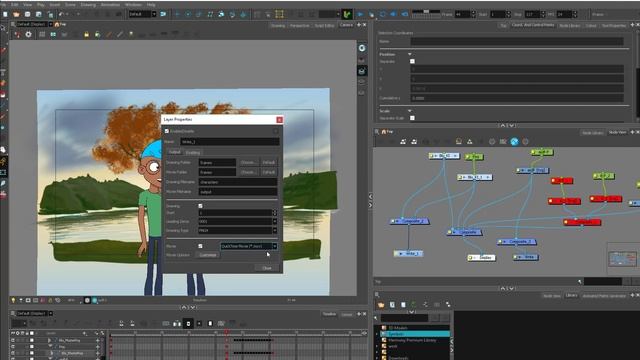Open the View menu

tap(27, 4)
